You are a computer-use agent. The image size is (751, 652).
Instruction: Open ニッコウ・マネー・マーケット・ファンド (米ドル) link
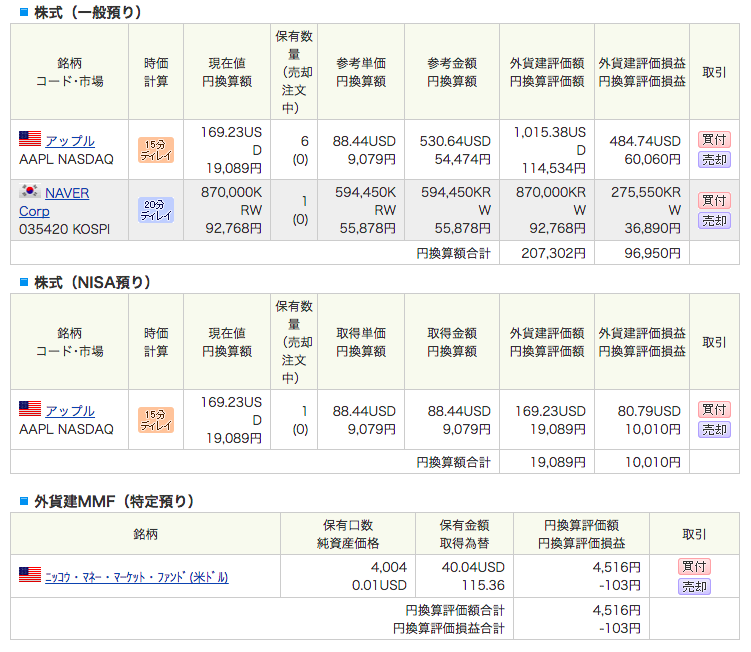click(x=137, y=577)
